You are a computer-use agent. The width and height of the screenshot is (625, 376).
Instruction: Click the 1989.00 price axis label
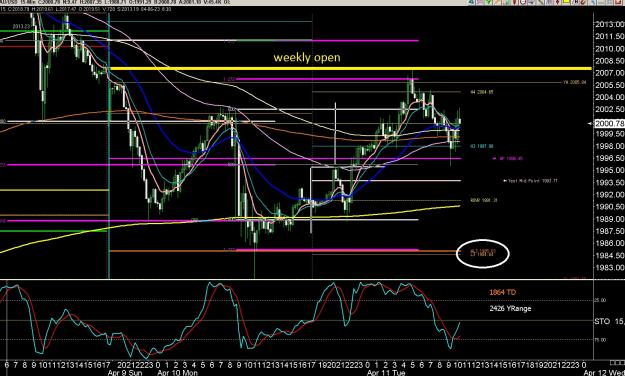[609, 219]
